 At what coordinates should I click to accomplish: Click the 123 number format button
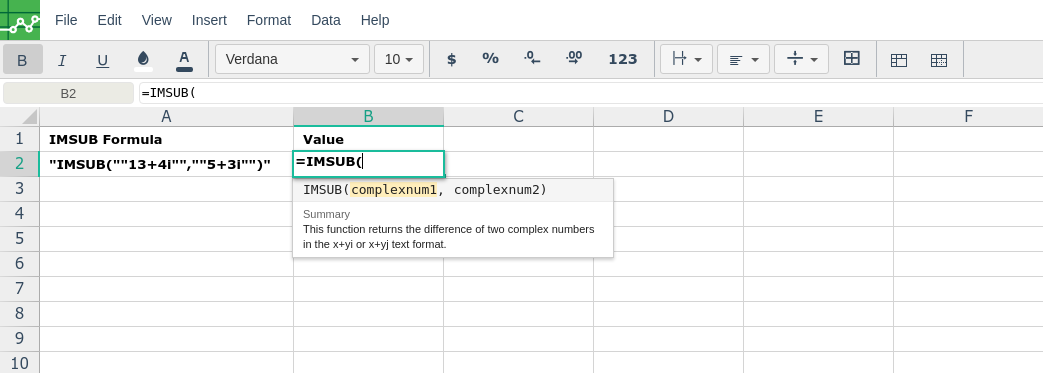623,59
